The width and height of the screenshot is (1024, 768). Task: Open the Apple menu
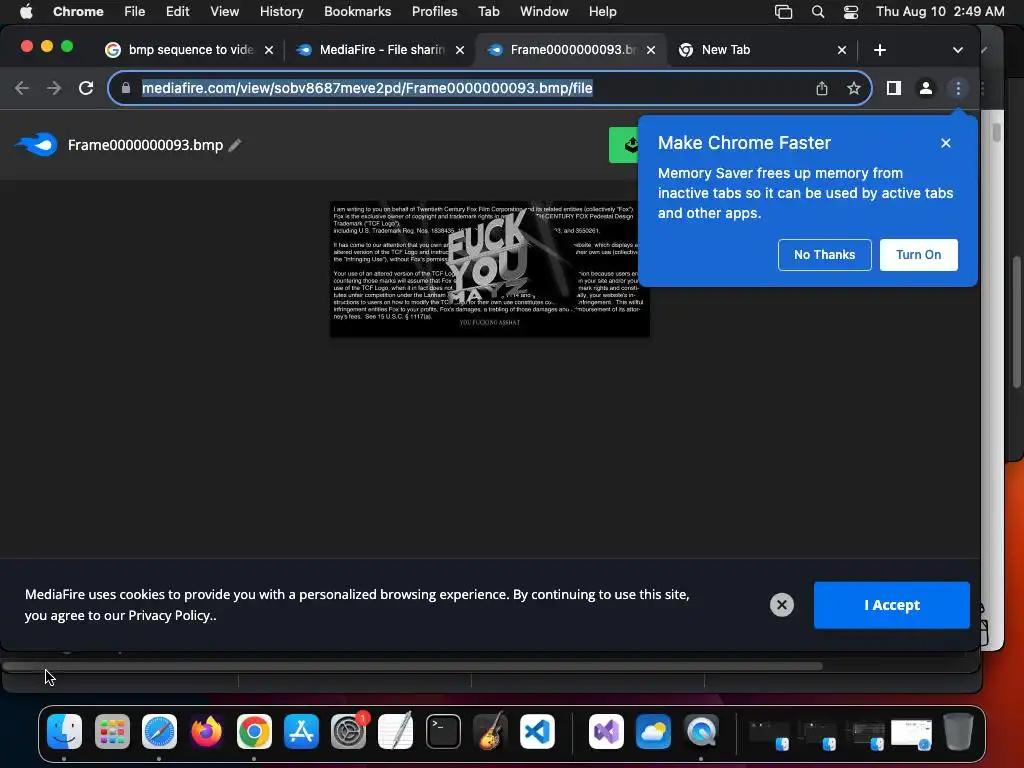(26, 11)
